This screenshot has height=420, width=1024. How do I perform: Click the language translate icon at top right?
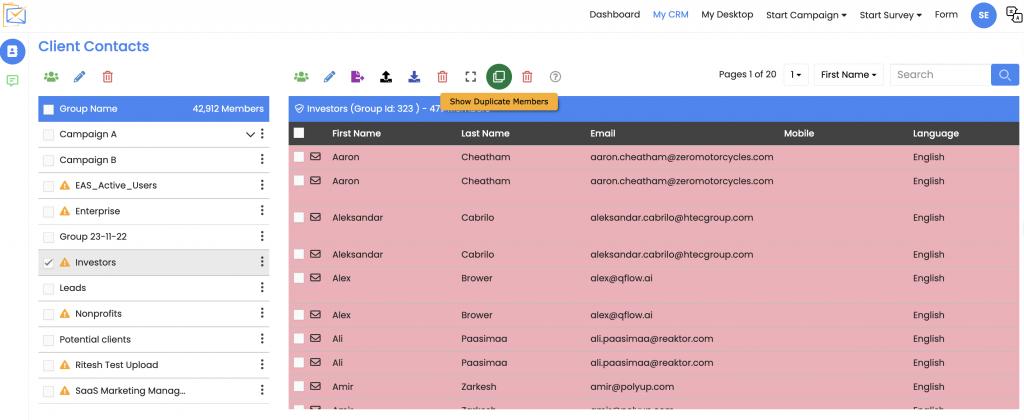click(1012, 15)
